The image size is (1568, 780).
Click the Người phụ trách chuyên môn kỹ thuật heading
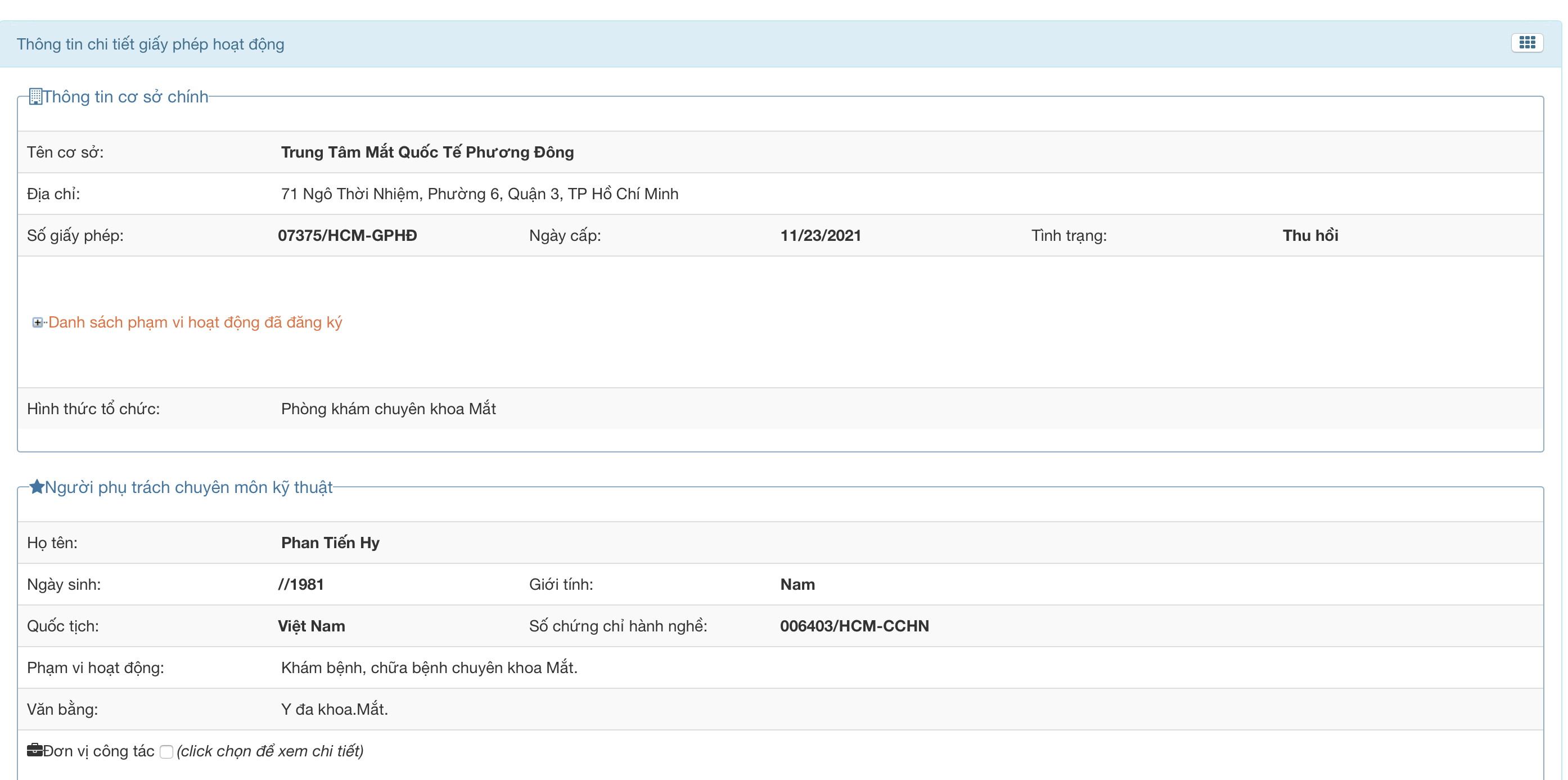coord(189,487)
